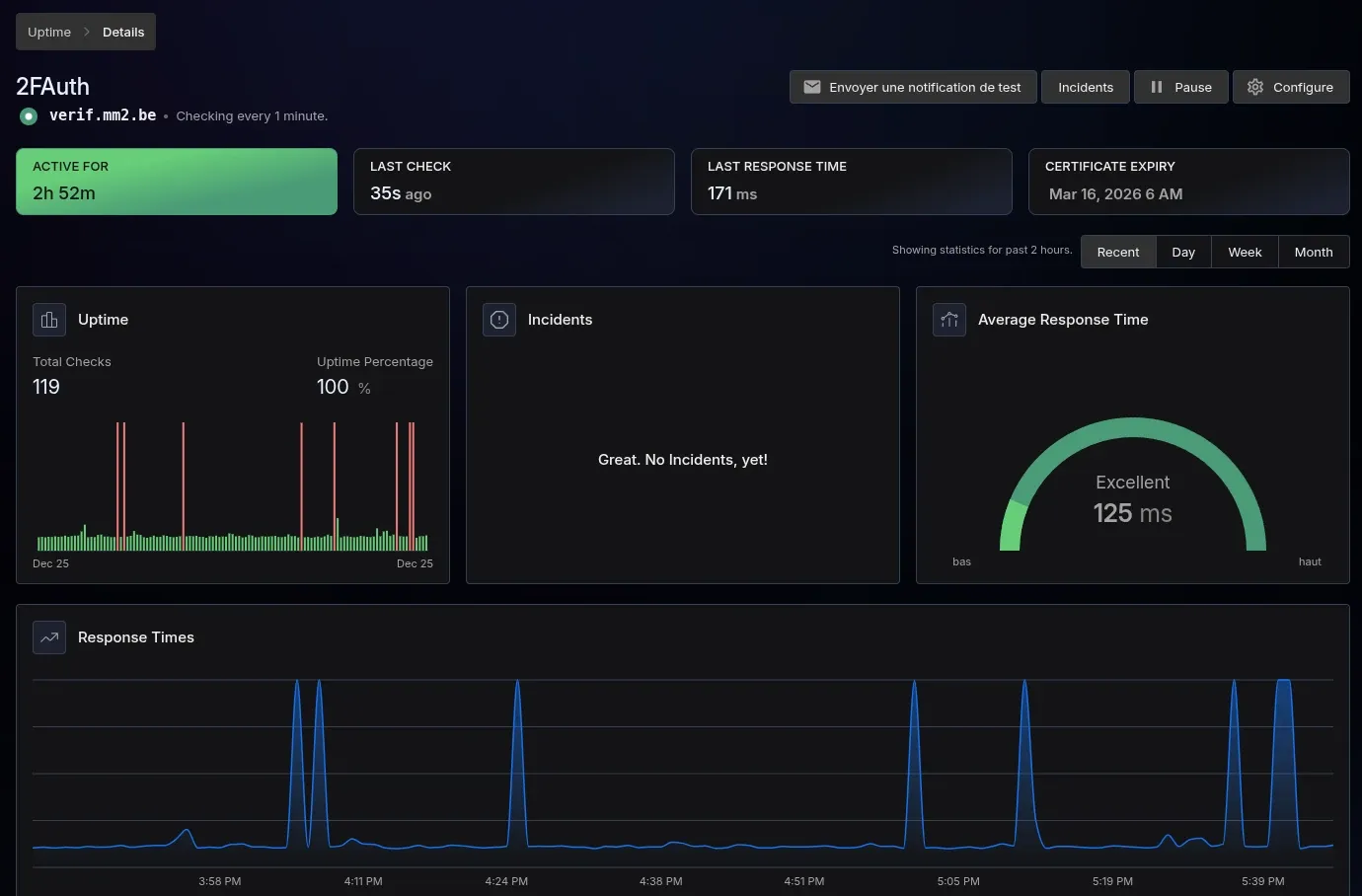Select the Week statistics view

pyautogui.click(x=1245, y=252)
